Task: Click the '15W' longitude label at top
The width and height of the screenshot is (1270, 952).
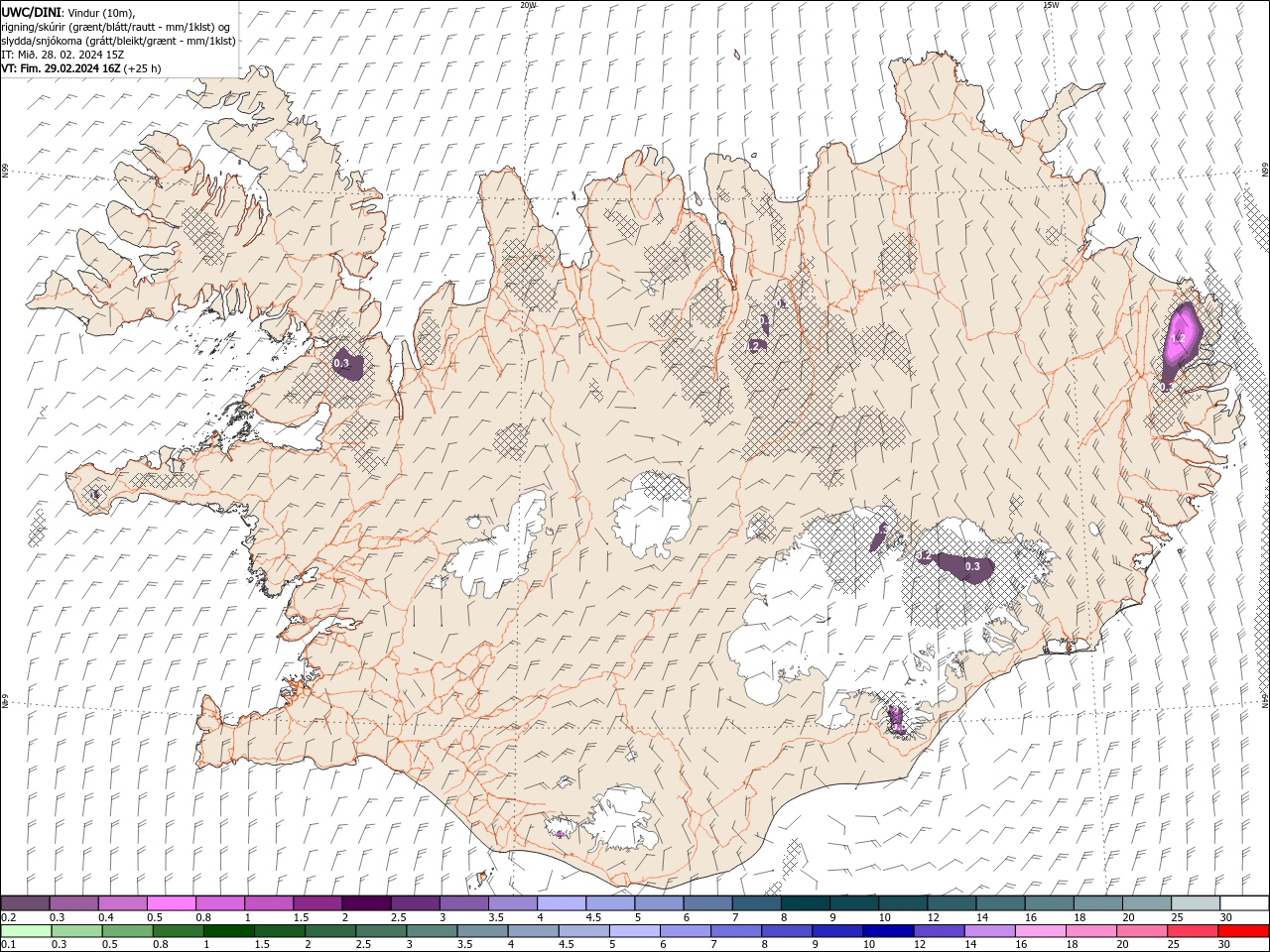Action: [x=1051, y=5]
